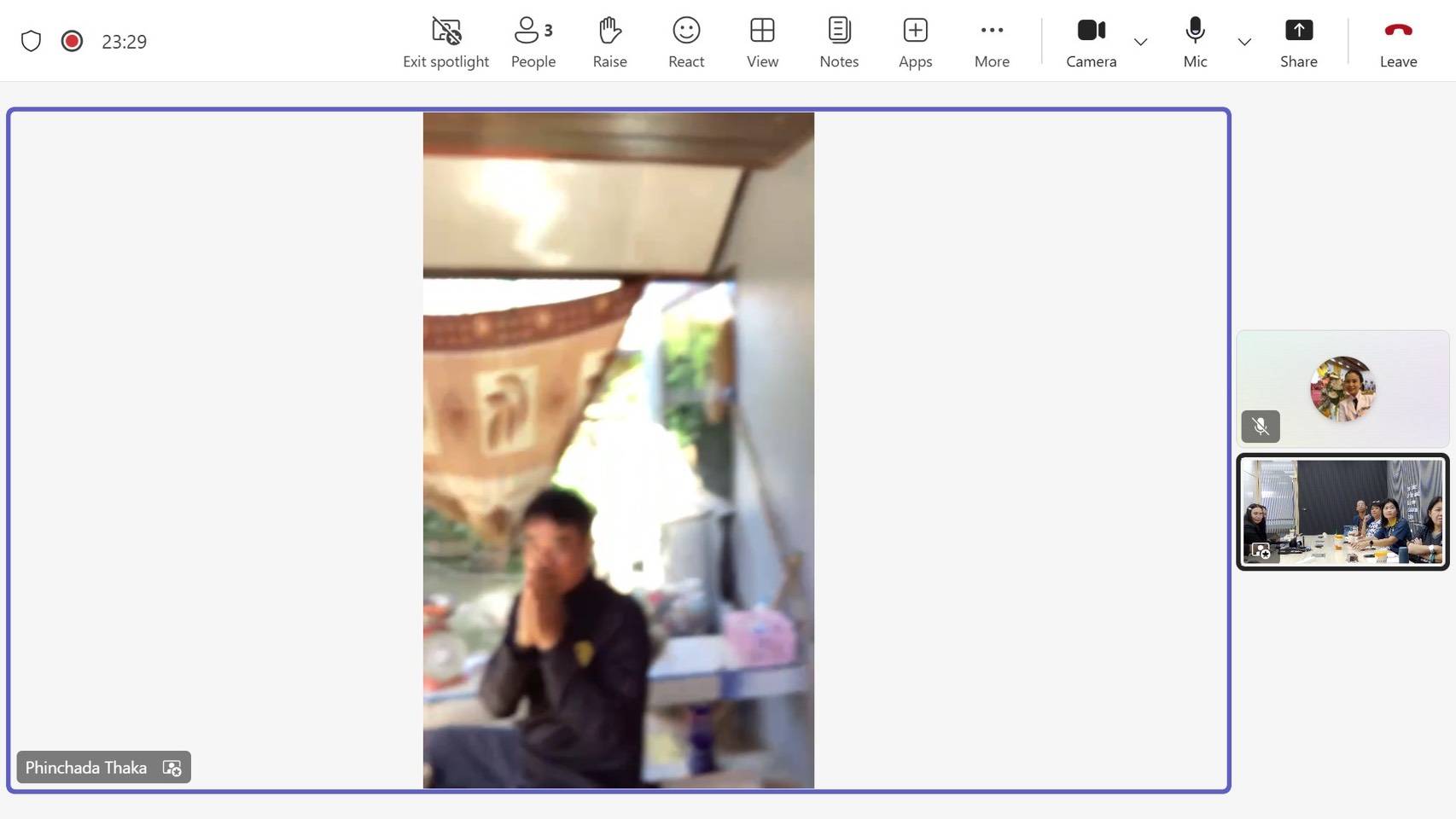Viewport: 1456px width, 819px height.
Task: Share your screen content
Action: tap(1298, 42)
